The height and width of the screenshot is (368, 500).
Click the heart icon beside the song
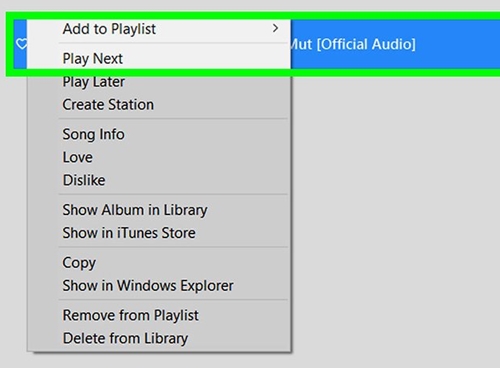21,44
